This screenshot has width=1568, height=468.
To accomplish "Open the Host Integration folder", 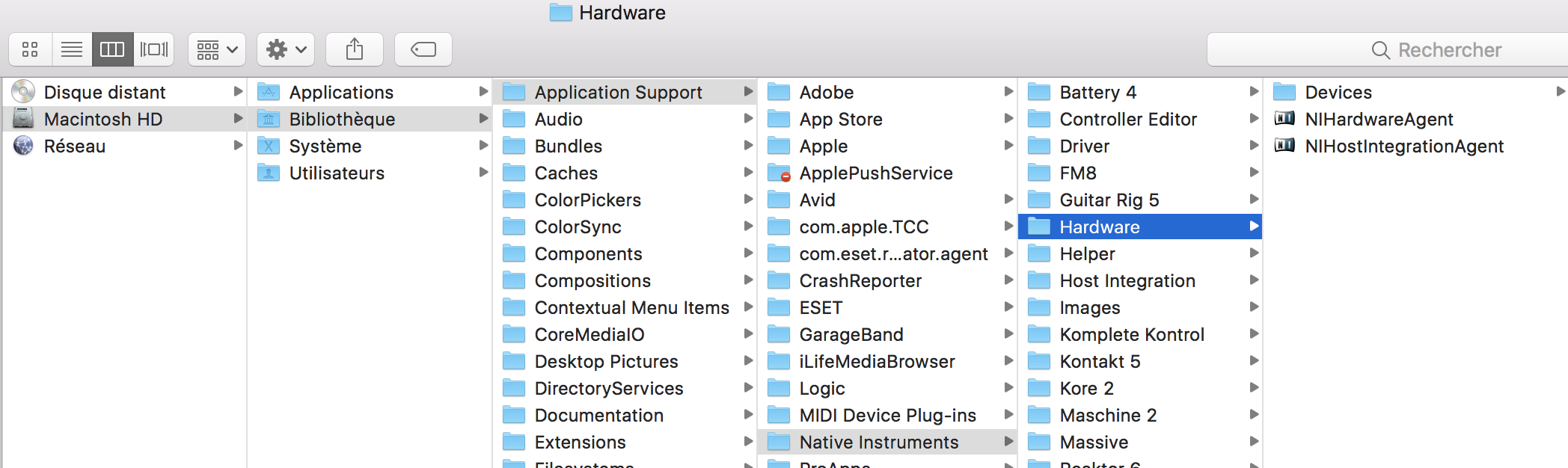I will [x=1140, y=280].
